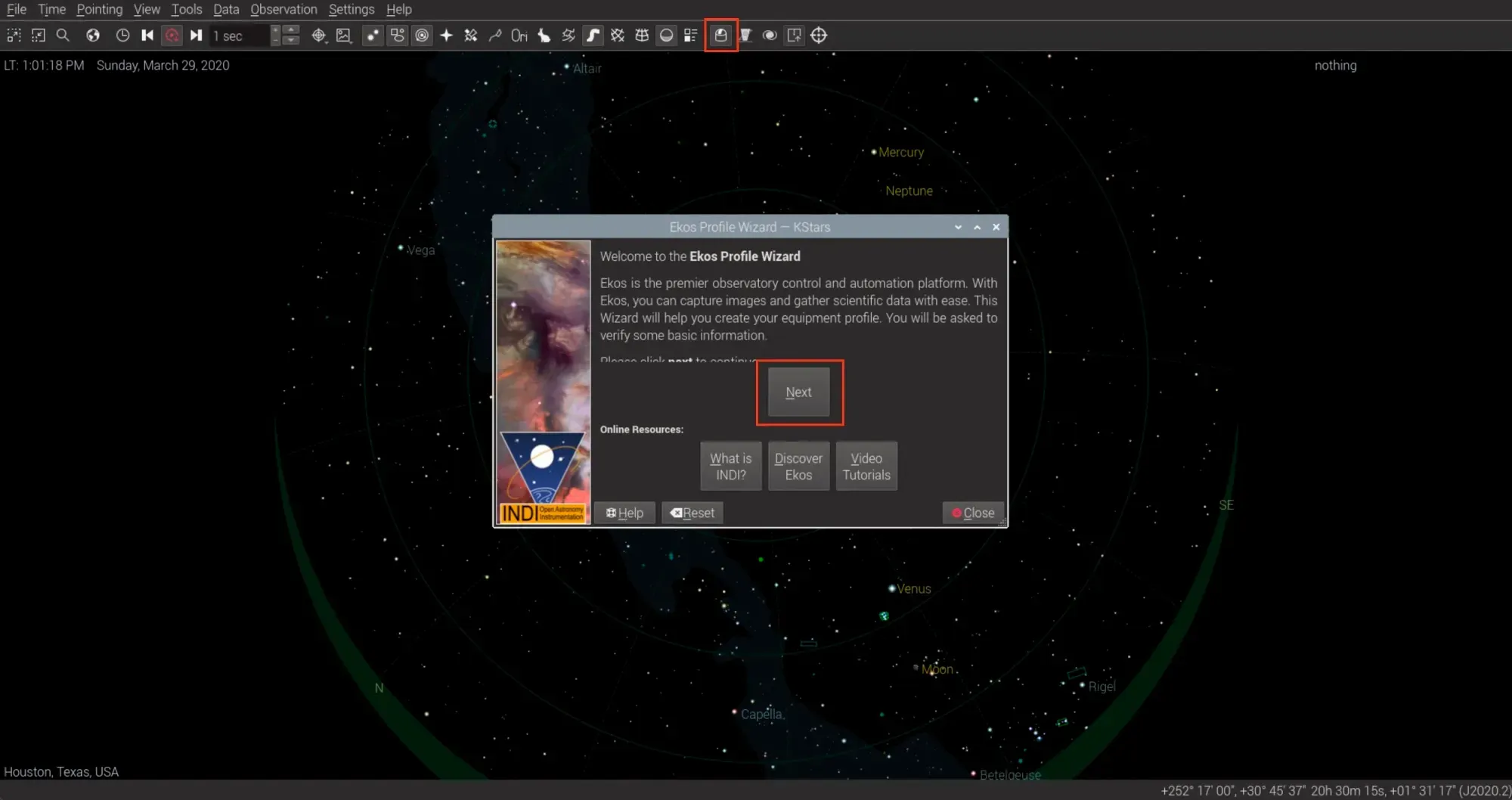Click Help button in the wizard dialog
The image size is (1512, 800).
[x=624, y=513]
